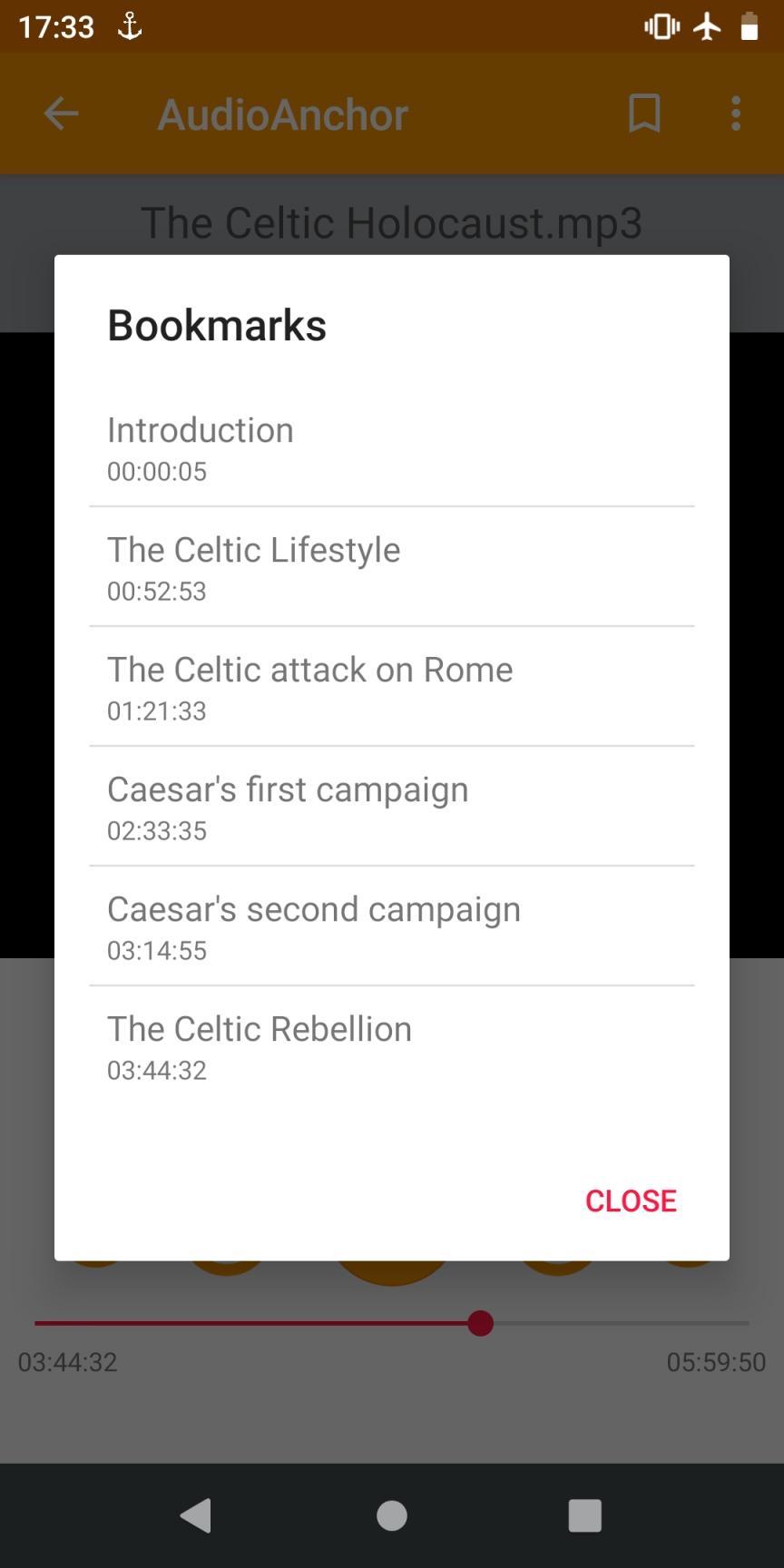Viewport: 784px width, 1568px height.
Task: Jump to the Introduction bookmark
Action: [392, 447]
